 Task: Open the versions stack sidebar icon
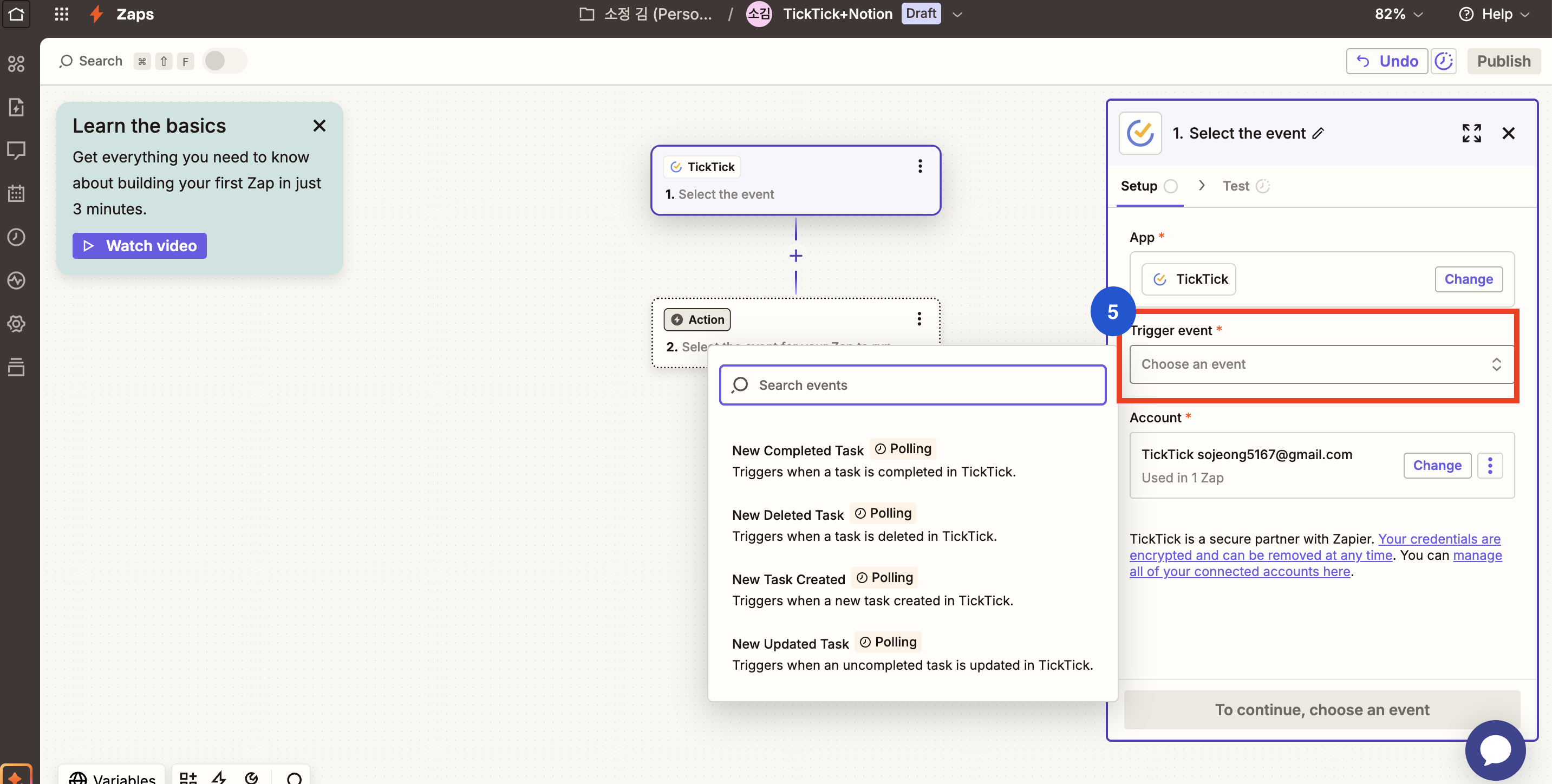point(16,367)
